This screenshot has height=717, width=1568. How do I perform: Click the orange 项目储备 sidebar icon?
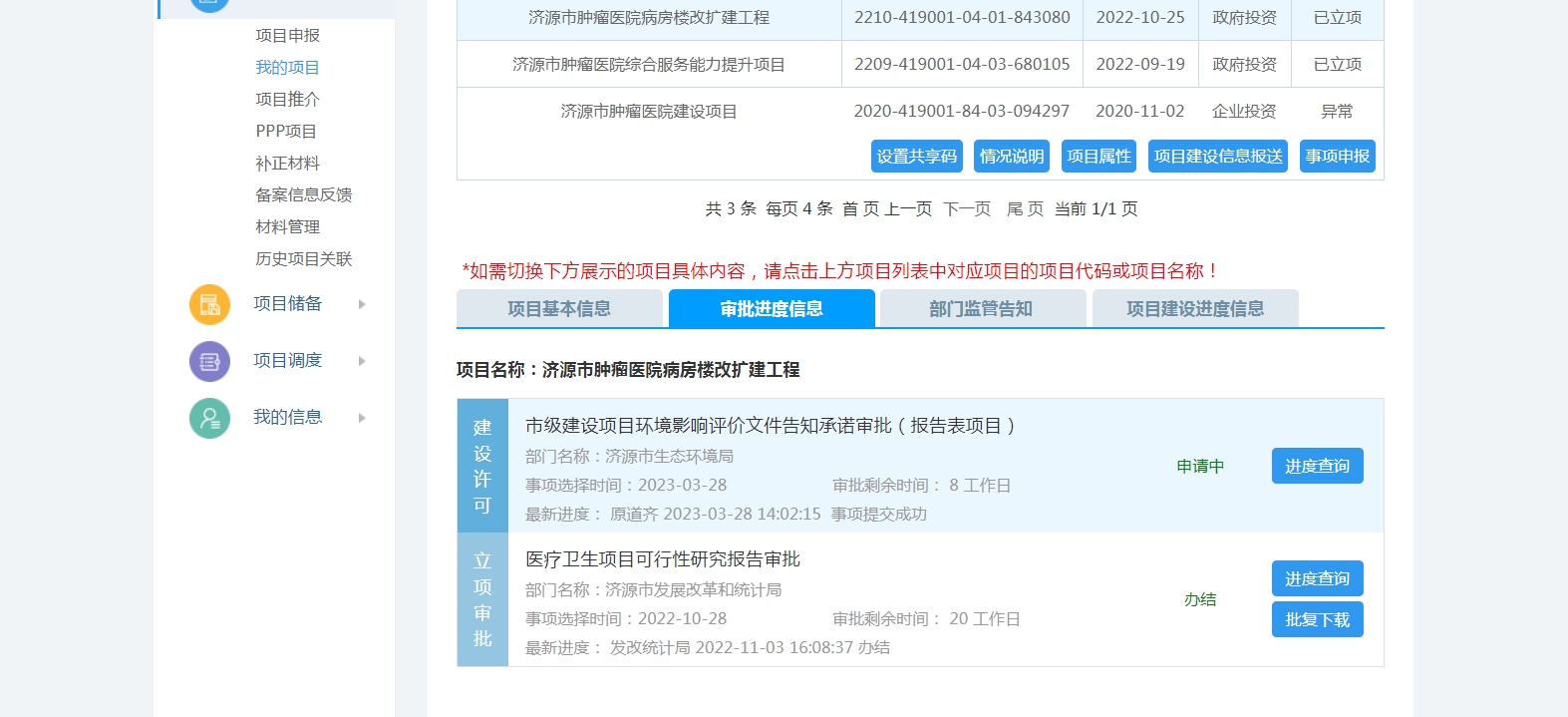coord(209,304)
